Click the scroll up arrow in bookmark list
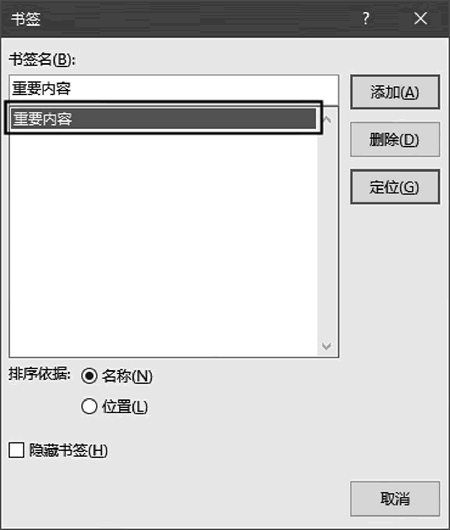450x530 pixels. tap(327, 119)
